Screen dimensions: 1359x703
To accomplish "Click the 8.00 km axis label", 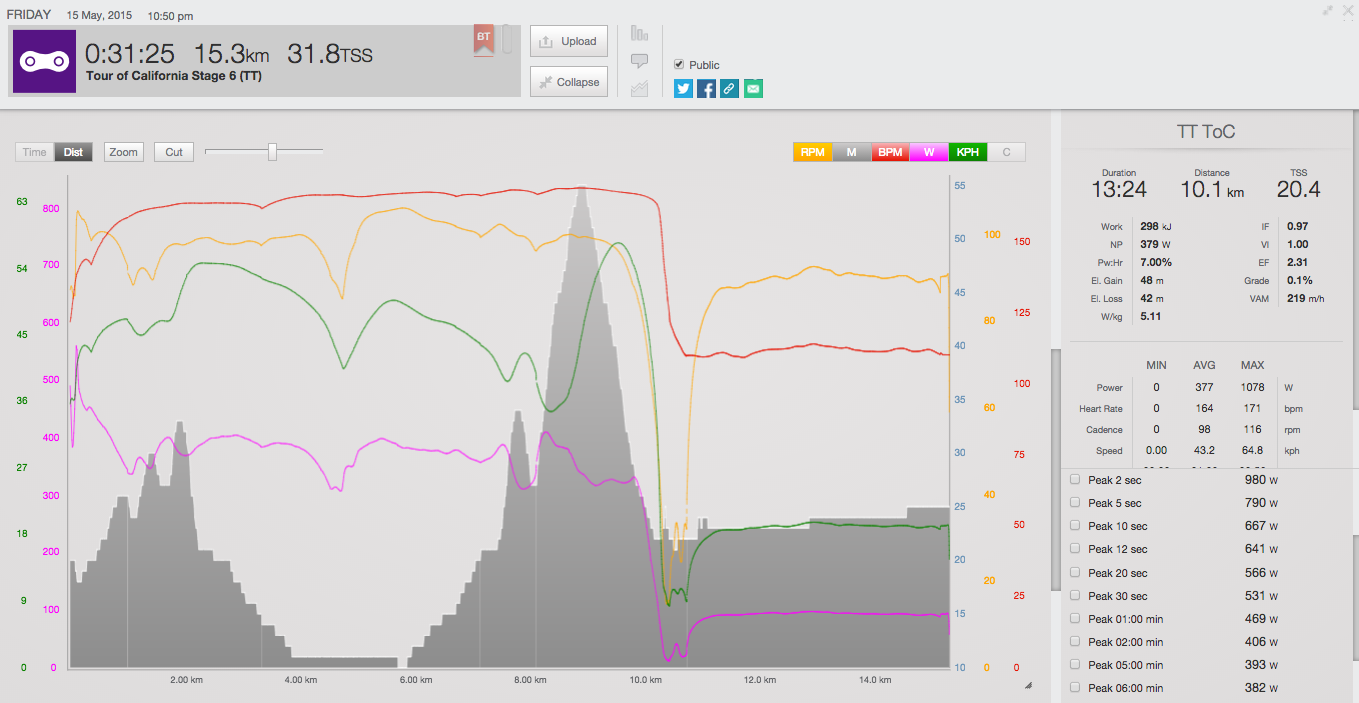I will (x=530, y=680).
